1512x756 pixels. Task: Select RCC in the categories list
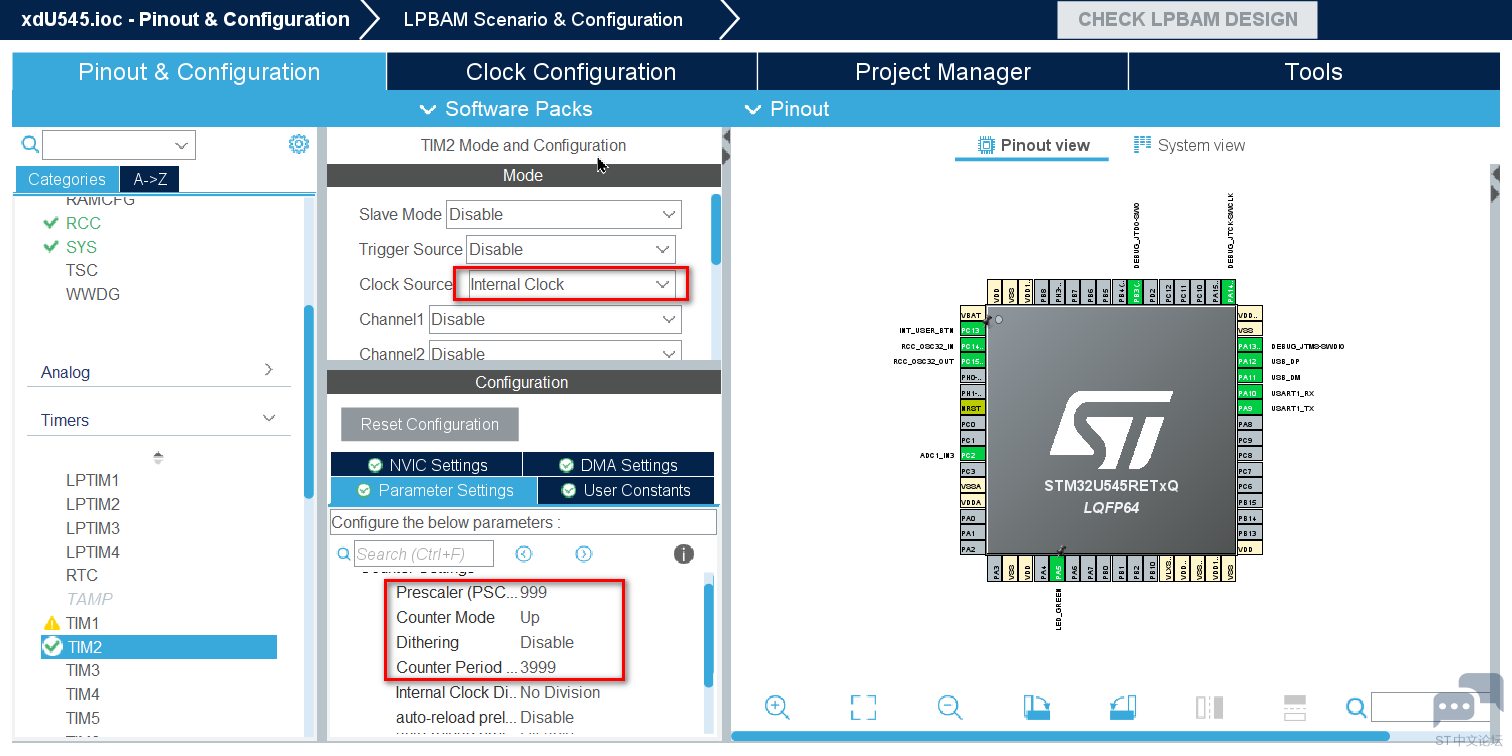point(83,223)
